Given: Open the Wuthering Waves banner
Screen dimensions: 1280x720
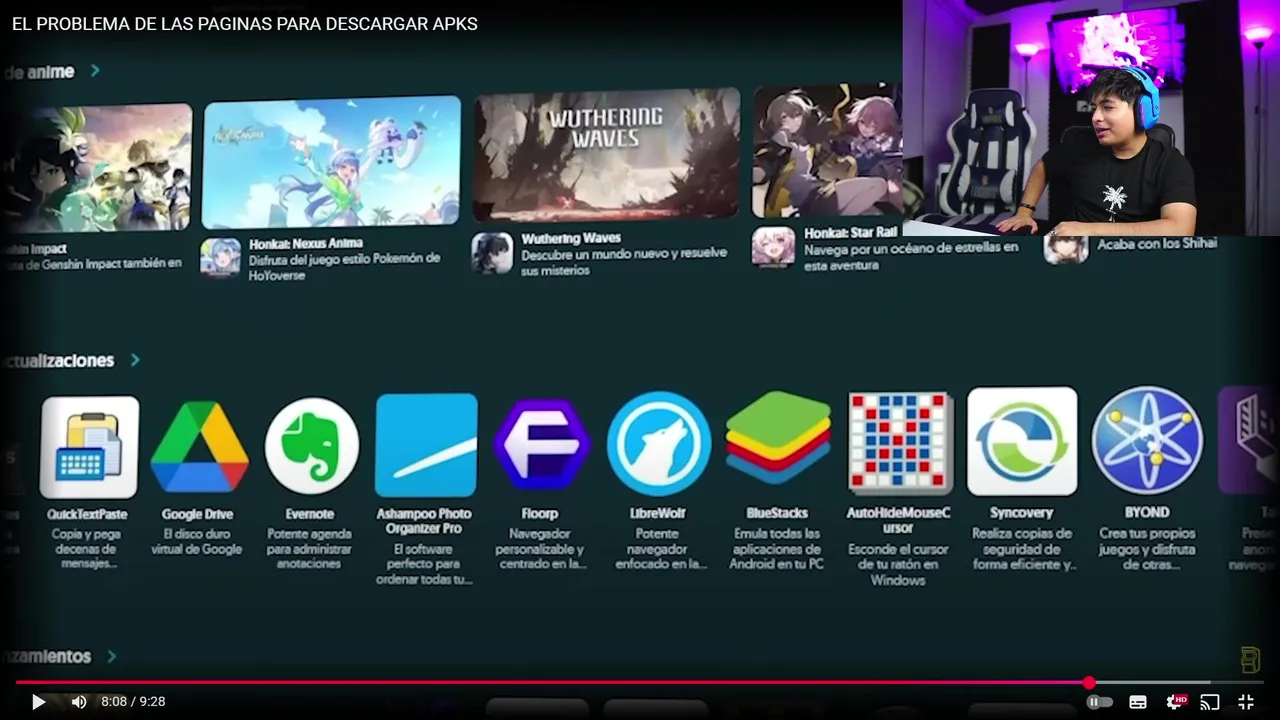Looking at the screenshot, I should click(606, 155).
